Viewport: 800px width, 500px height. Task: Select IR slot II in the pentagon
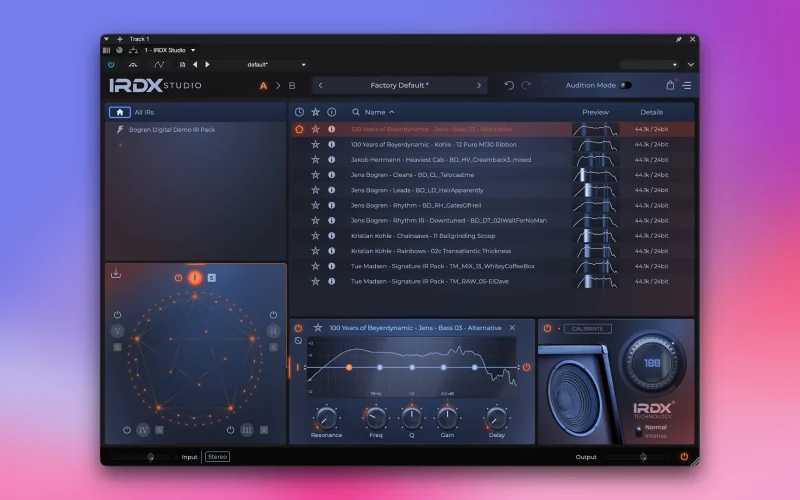pos(273,331)
